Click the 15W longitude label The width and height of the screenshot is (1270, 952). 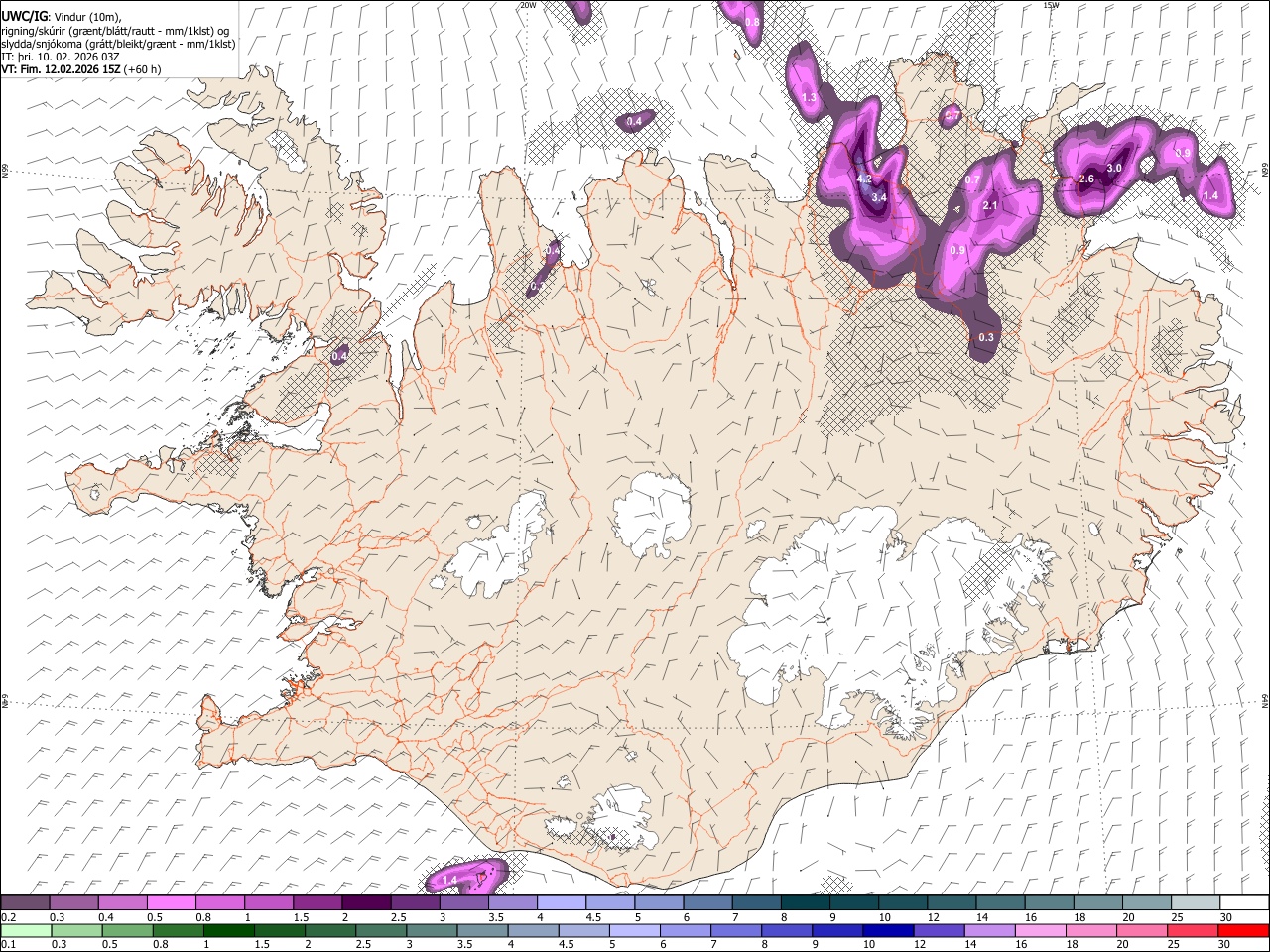click(x=1051, y=5)
